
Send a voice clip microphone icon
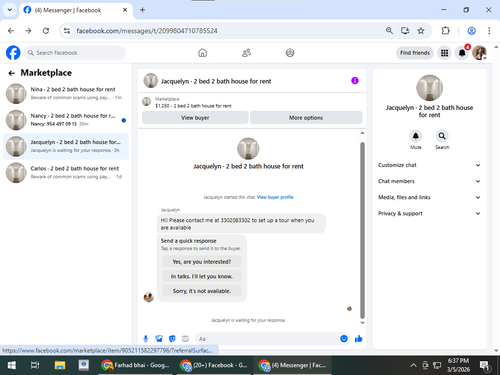pyautogui.click(x=146, y=339)
